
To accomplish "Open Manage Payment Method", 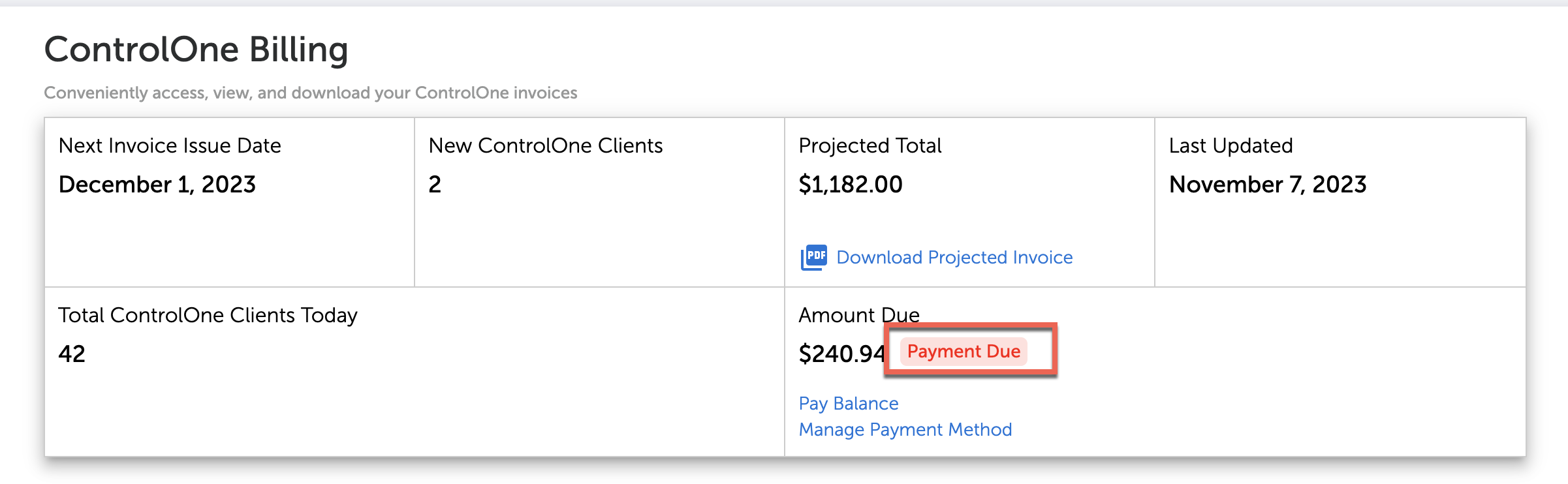I will coord(905,430).
